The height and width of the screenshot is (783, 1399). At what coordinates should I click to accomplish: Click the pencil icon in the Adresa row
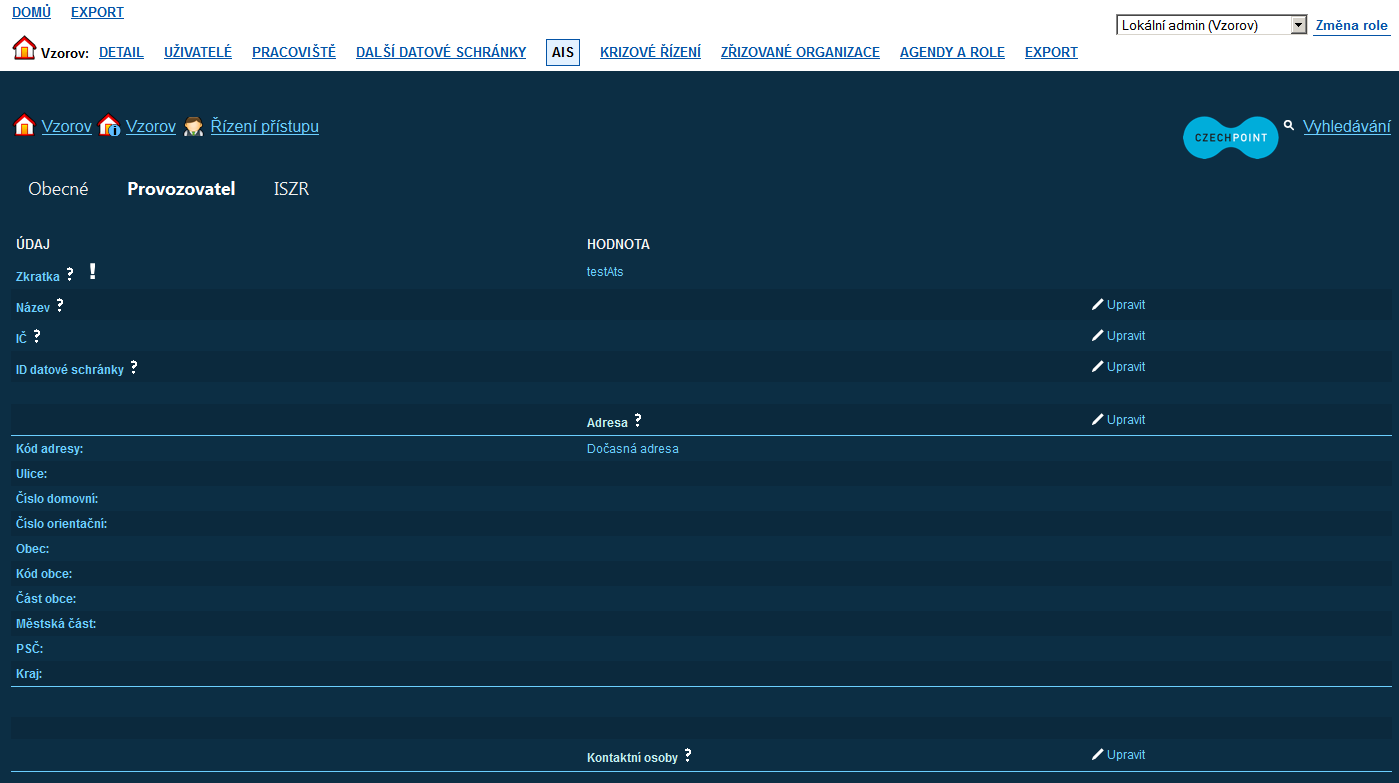click(1098, 419)
